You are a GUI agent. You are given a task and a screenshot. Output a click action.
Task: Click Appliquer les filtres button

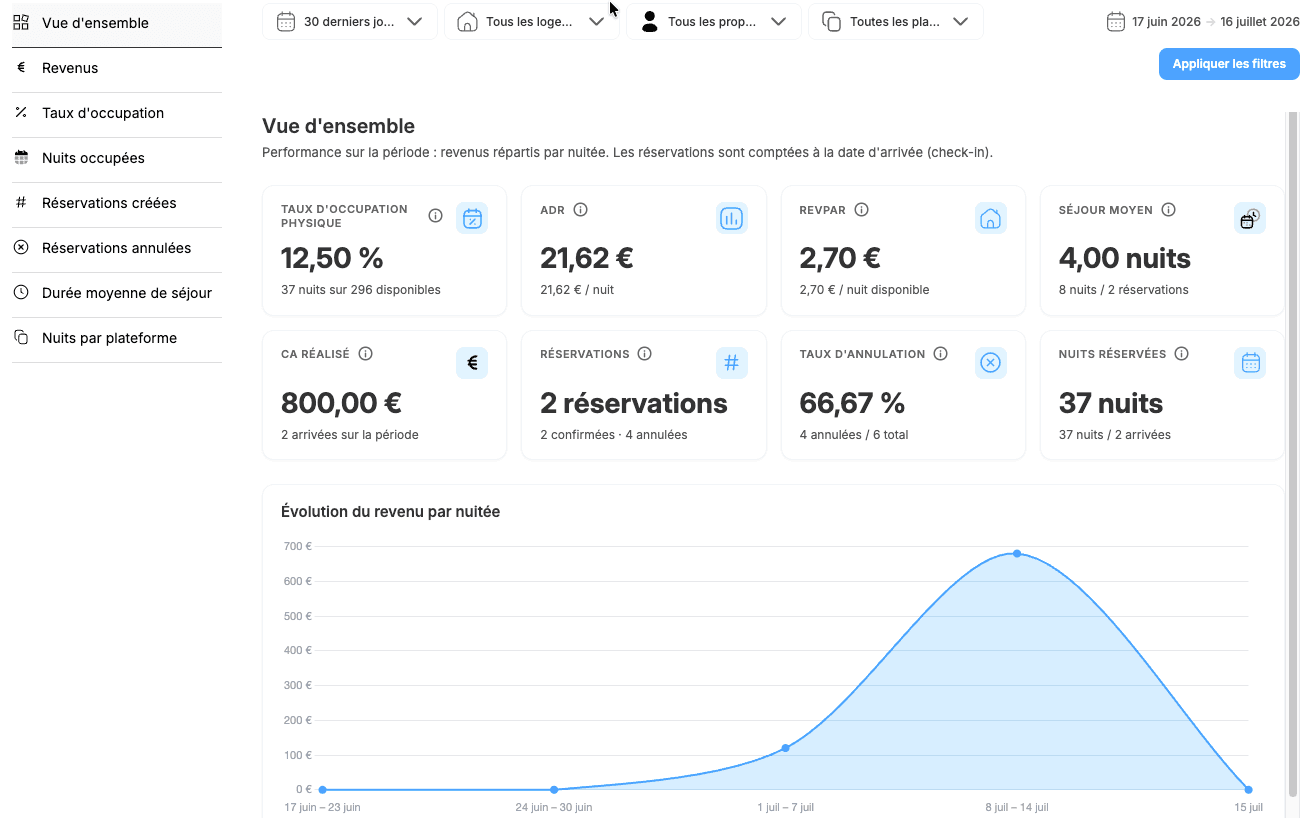(1229, 64)
